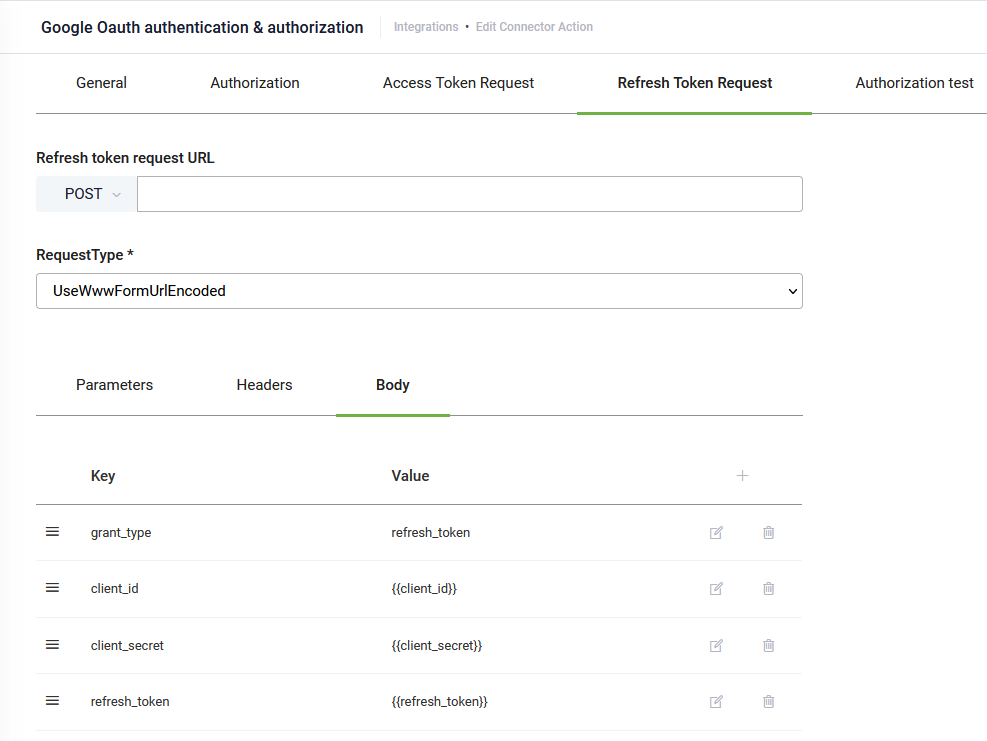Viewport: 987px width, 741px height.
Task: Click the refresh_token value for grant_type
Action: point(431,533)
